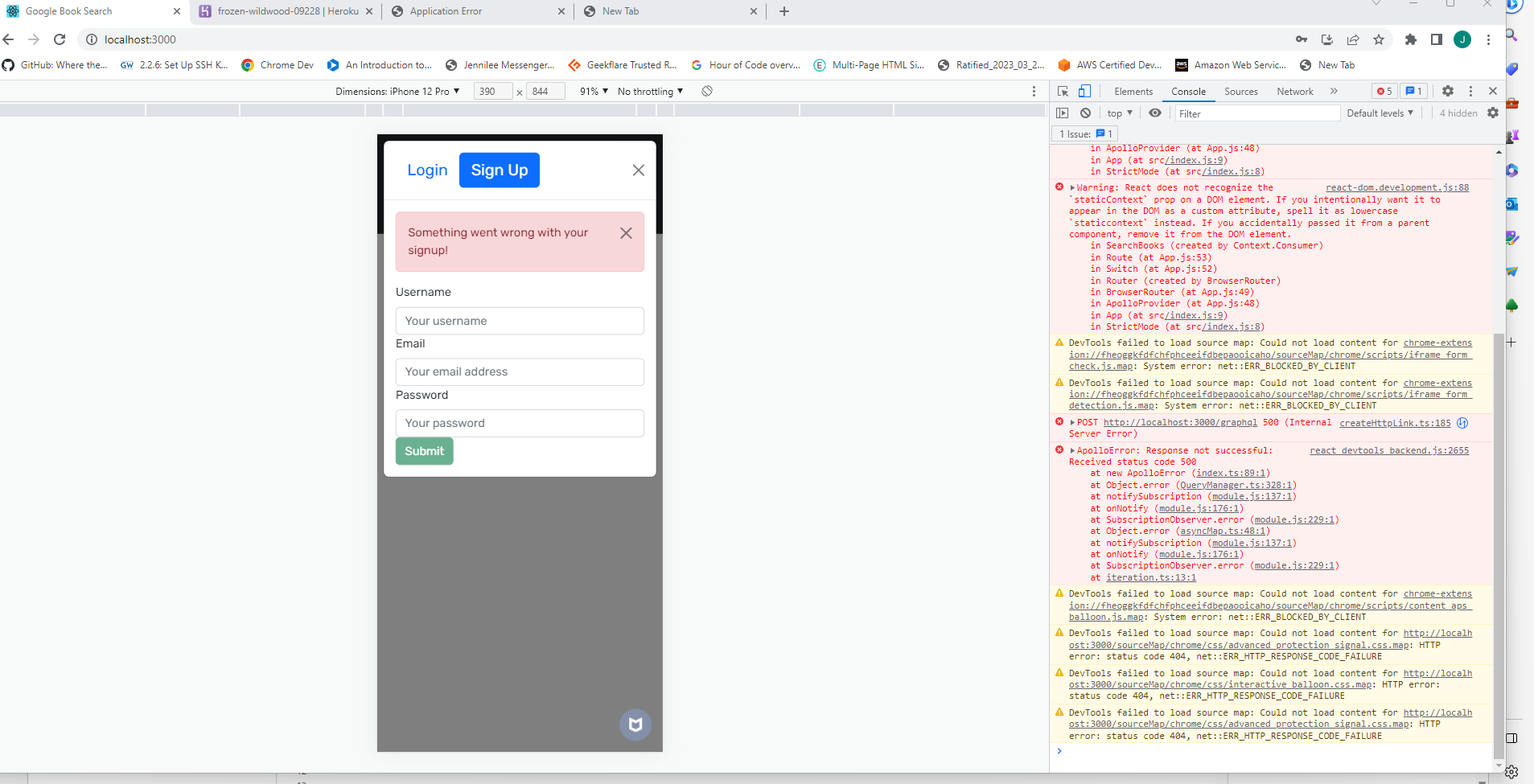Switch to the Network panel
Viewport: 1534px width, 784px height.
[1293, 91]
